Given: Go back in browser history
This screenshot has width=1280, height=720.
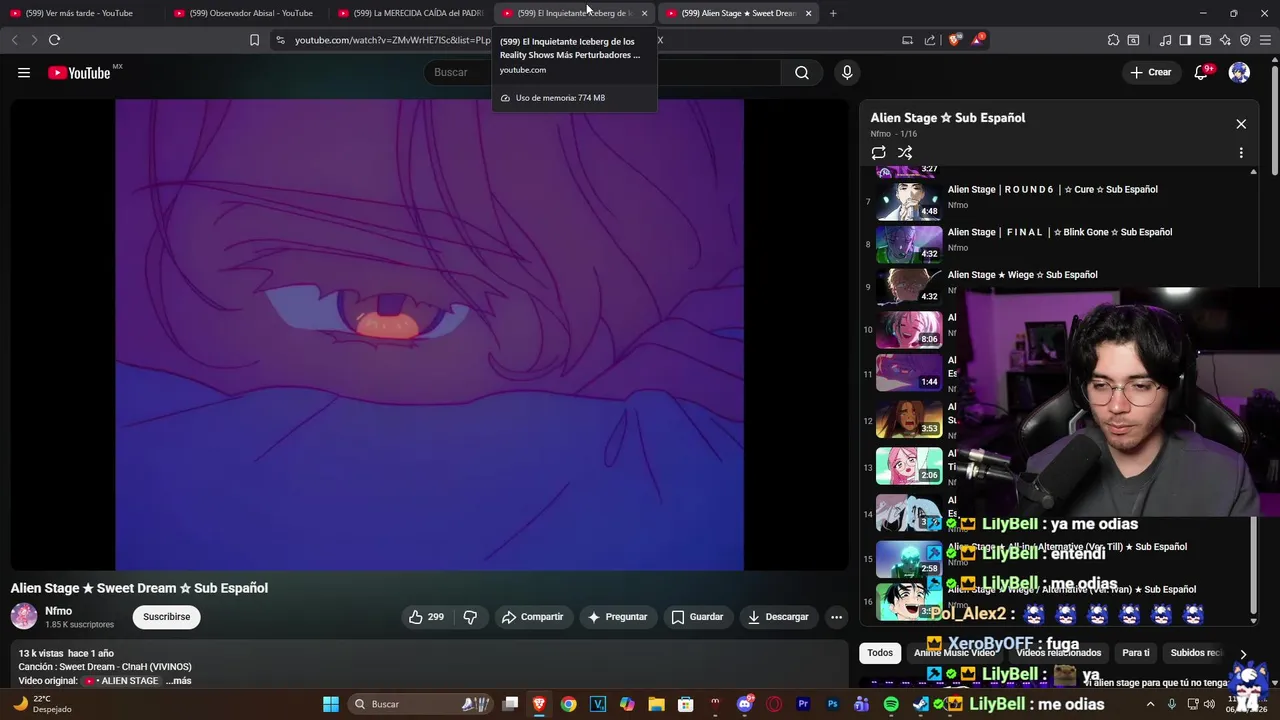Looking at the screenshot, I should [14, 40].
